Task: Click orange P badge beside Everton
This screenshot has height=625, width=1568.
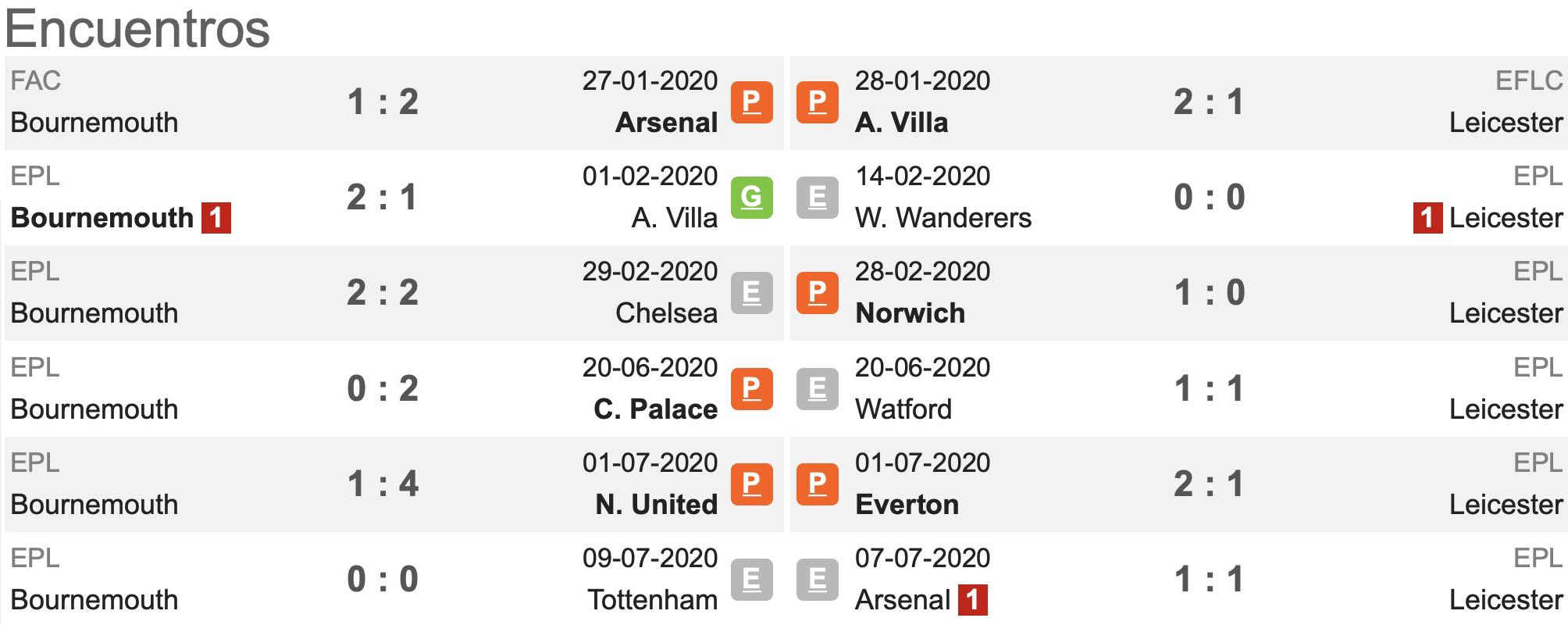Action: 817,484
